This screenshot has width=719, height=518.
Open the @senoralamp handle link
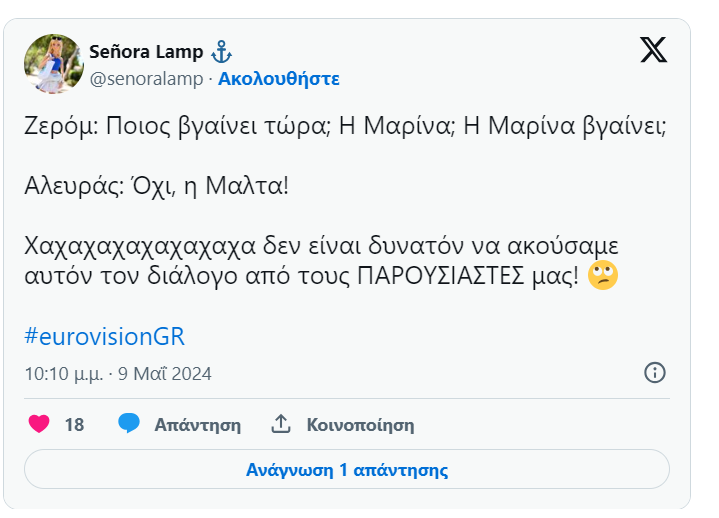tap(146, 78)
